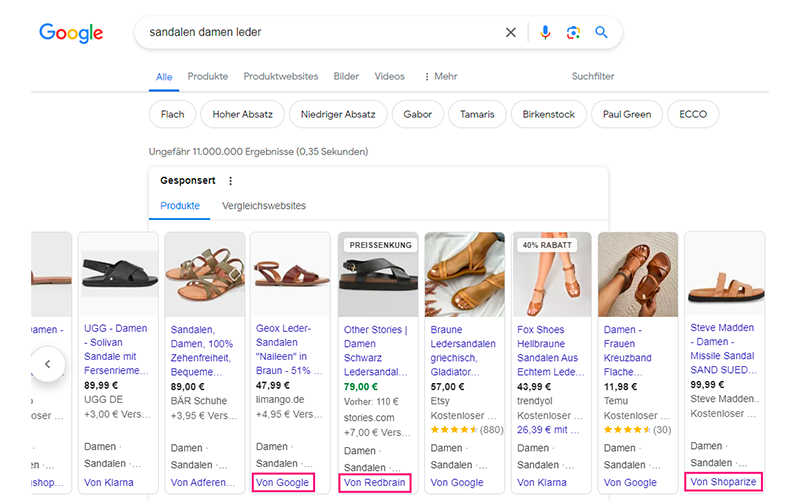Select the Alle search tab
Image resolution: width=800 pixels, height=500 pixels.
164,77
